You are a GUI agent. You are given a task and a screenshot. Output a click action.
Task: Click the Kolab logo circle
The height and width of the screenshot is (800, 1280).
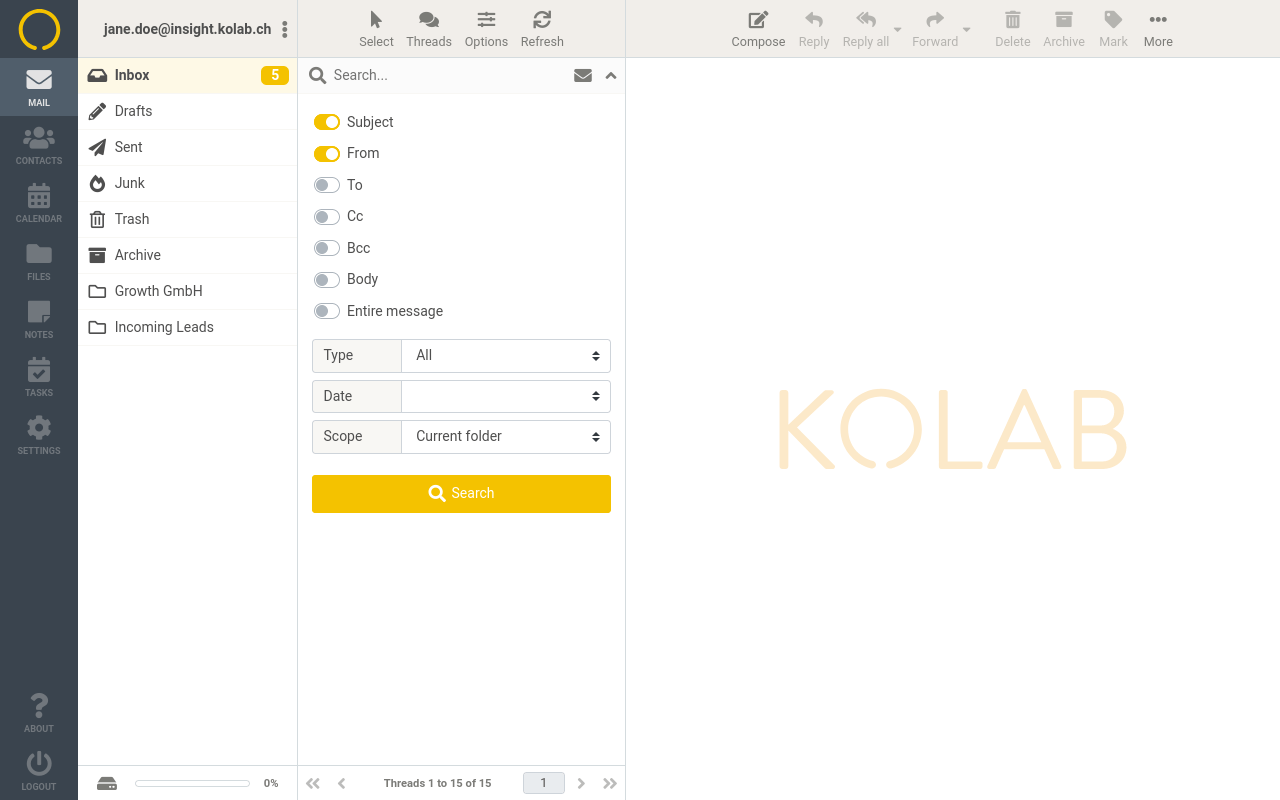coord(39,29)
